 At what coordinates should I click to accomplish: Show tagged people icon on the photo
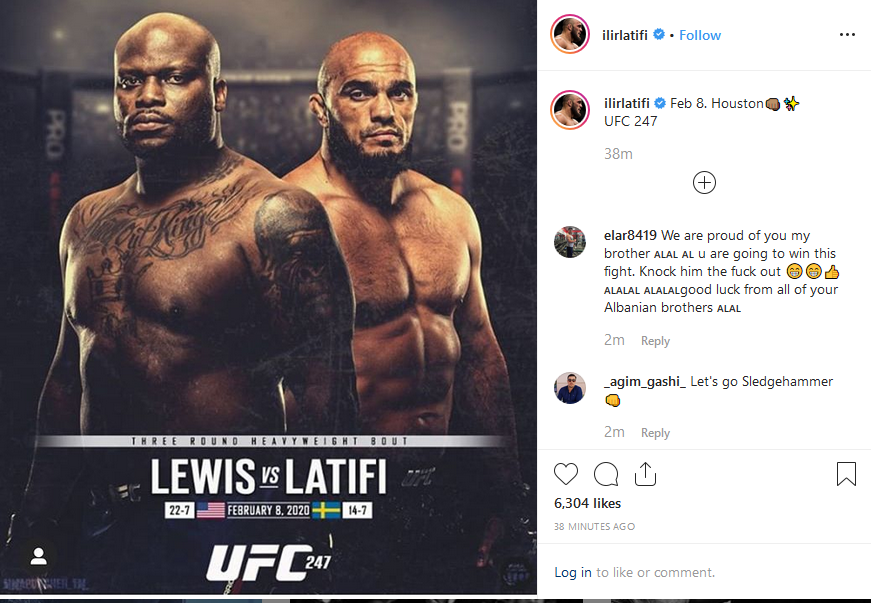coord(38,556)
